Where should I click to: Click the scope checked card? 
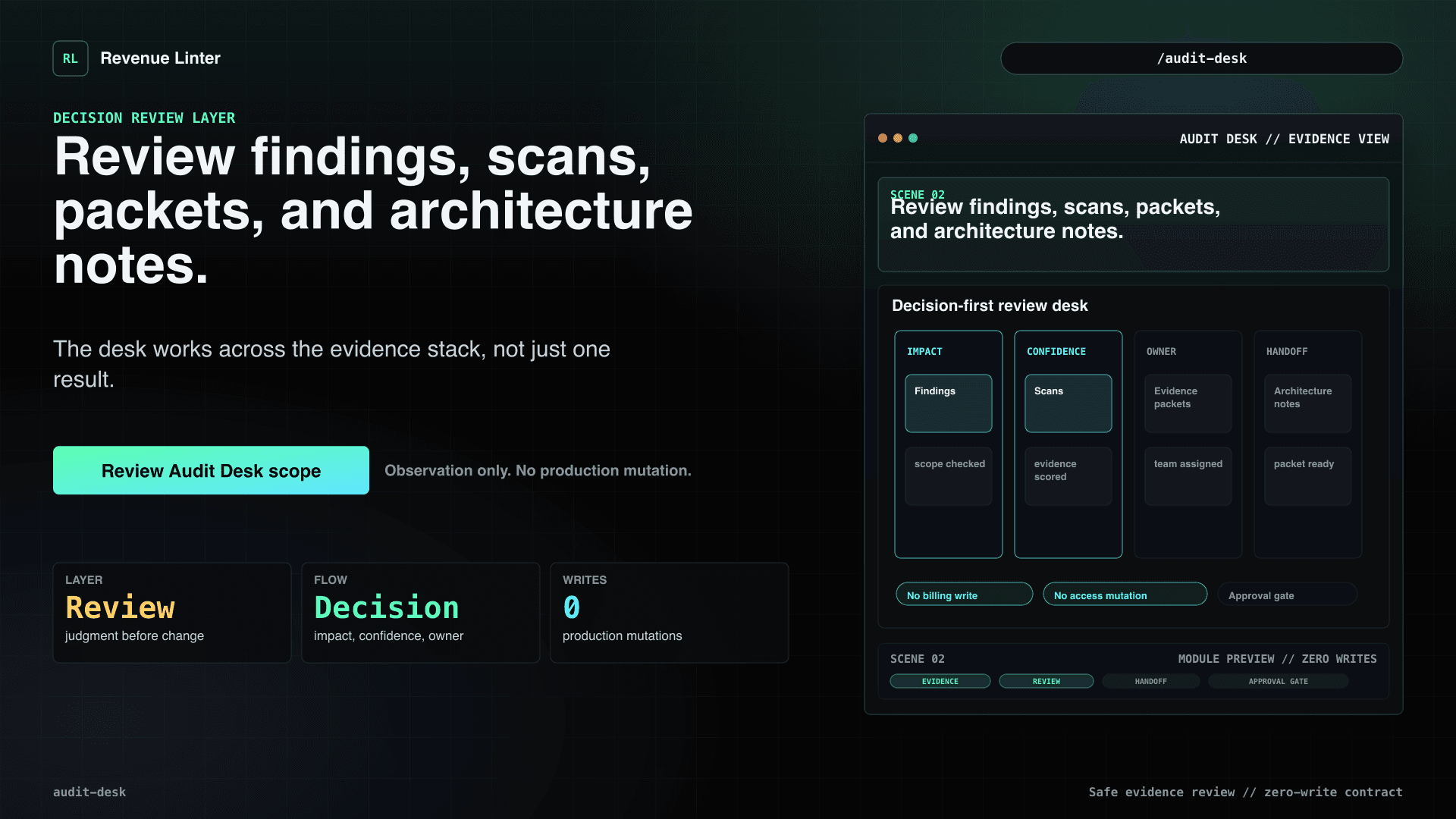(x=948, y=476)
